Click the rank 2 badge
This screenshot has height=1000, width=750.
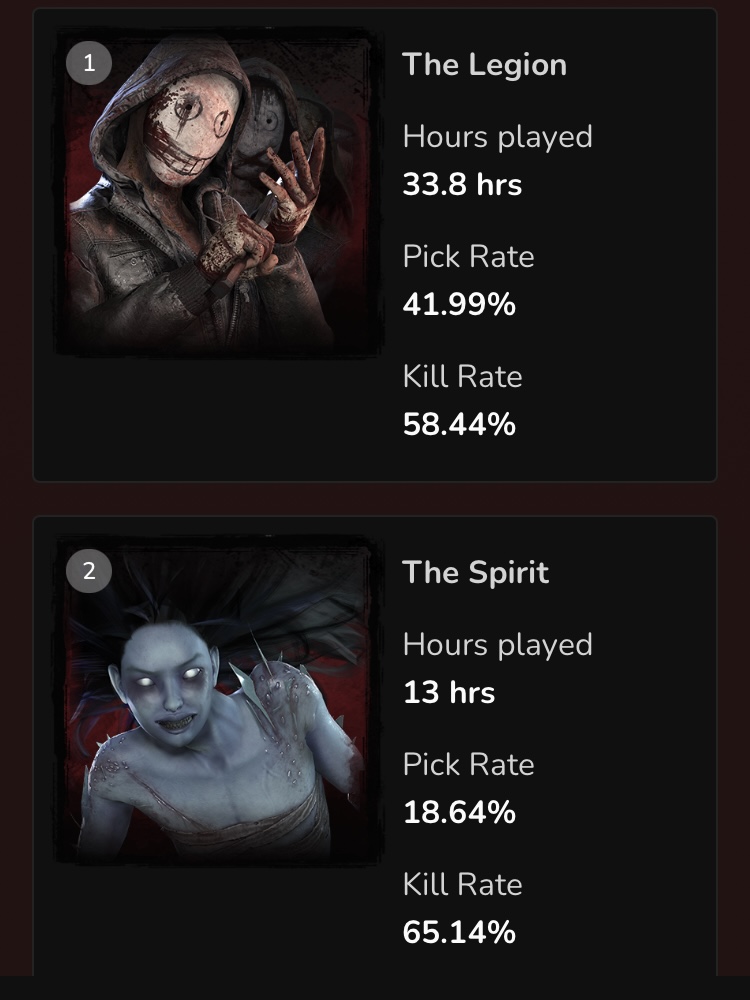[x=89, y=571]
